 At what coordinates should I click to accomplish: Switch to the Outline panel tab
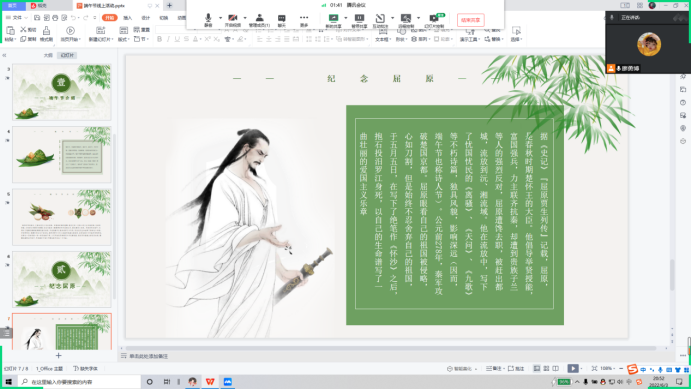click(48, 55)
